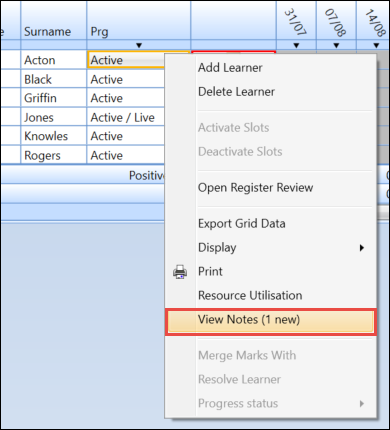Open the 14/08 column filter arrow
Viewport: 390px width, 430px height.
[376, 45]
